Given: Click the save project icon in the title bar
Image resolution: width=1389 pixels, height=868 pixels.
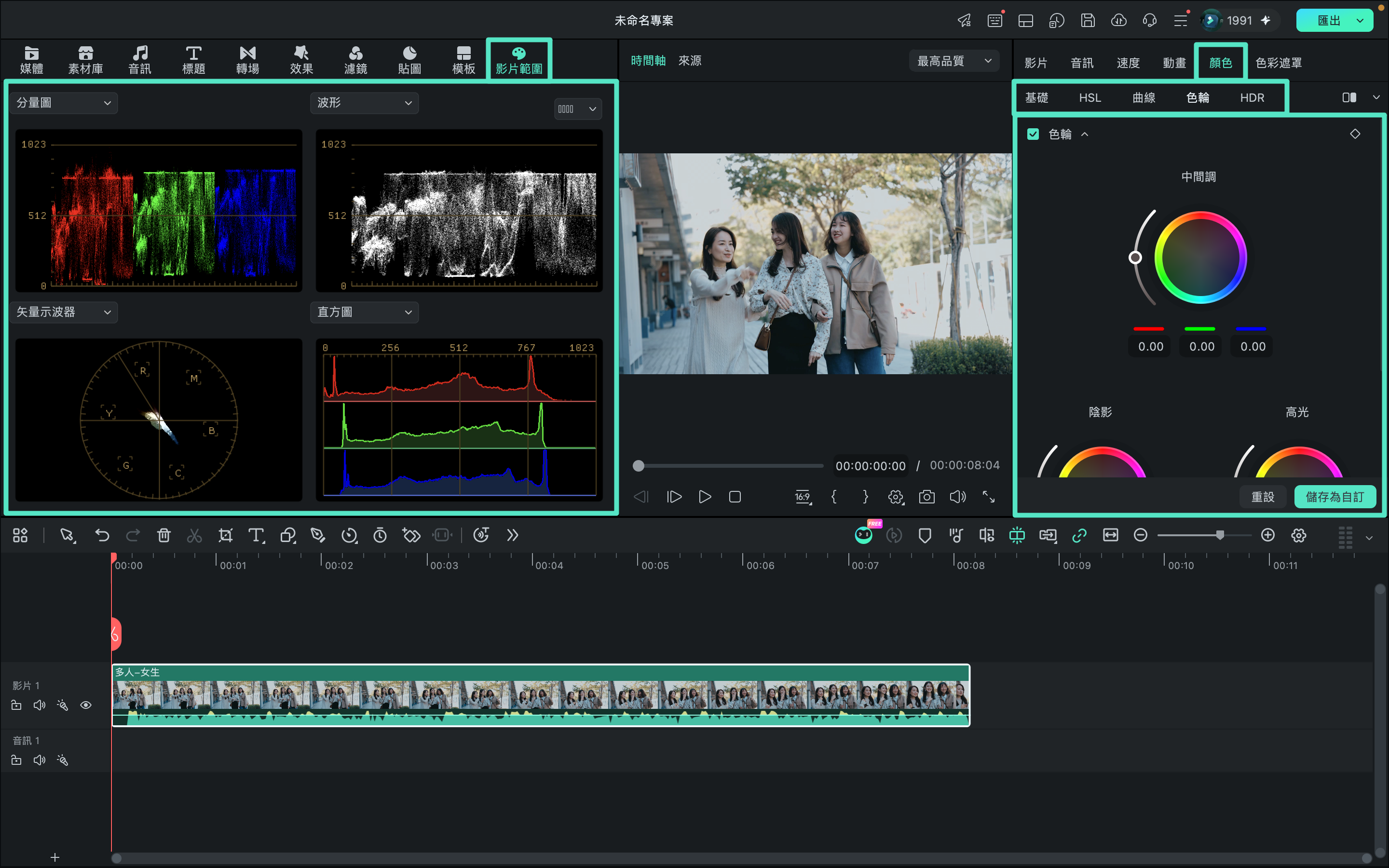Looking at the screenshot, I should (1087, 21).
